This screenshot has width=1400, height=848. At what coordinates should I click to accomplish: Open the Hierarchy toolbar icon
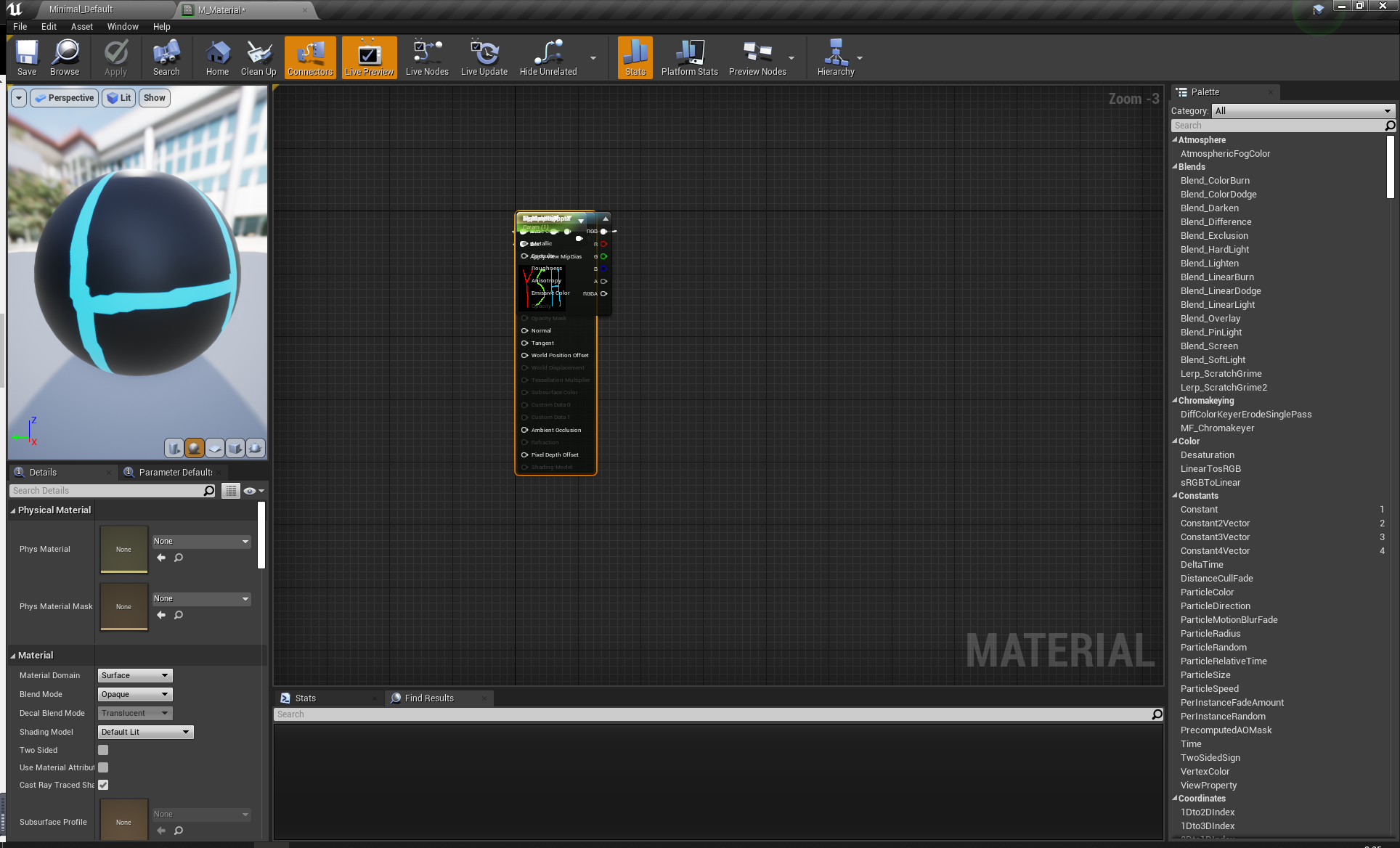pyautogui.click(x=836, y=57)
